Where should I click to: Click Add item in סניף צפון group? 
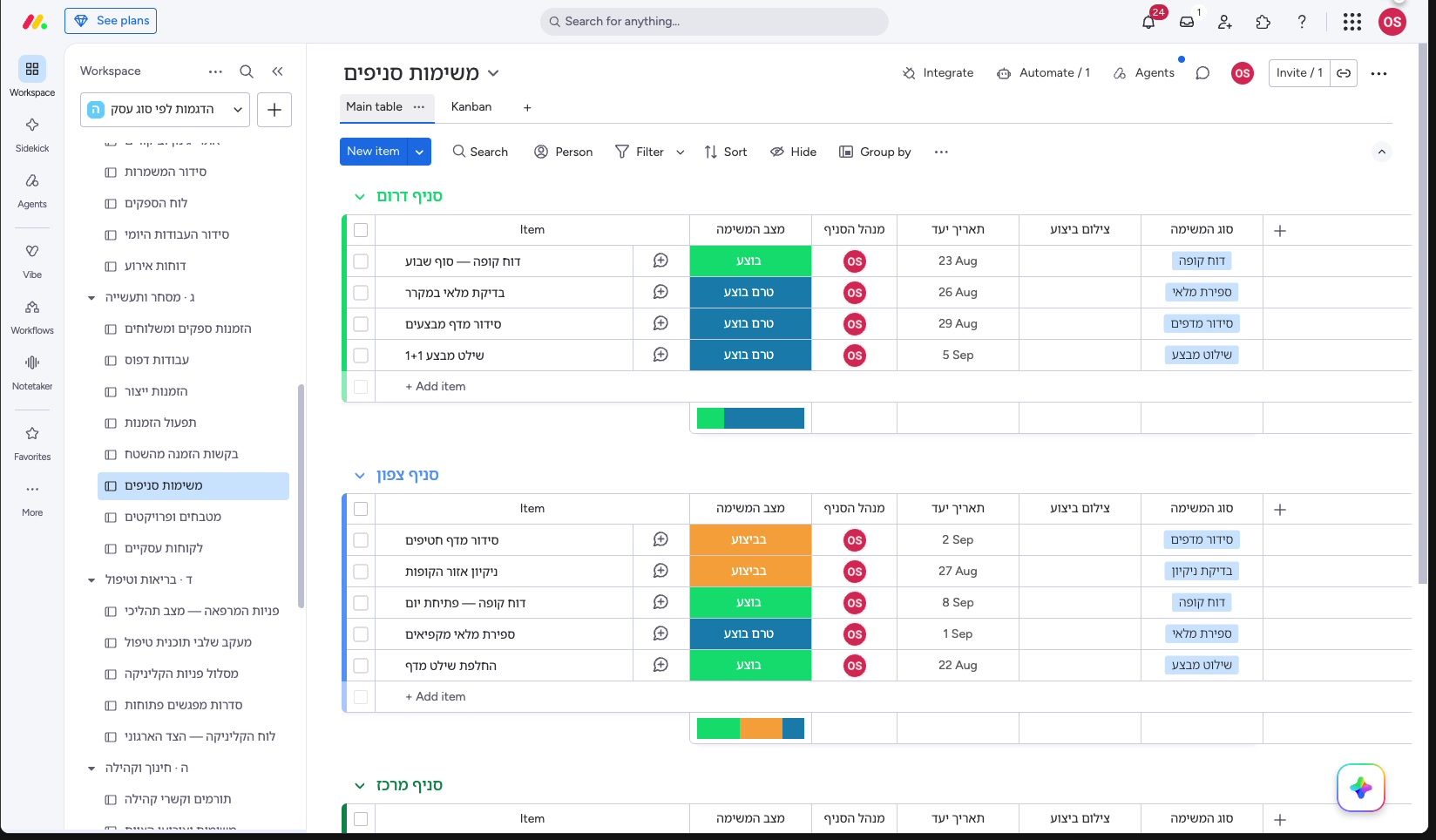[436, 697]
